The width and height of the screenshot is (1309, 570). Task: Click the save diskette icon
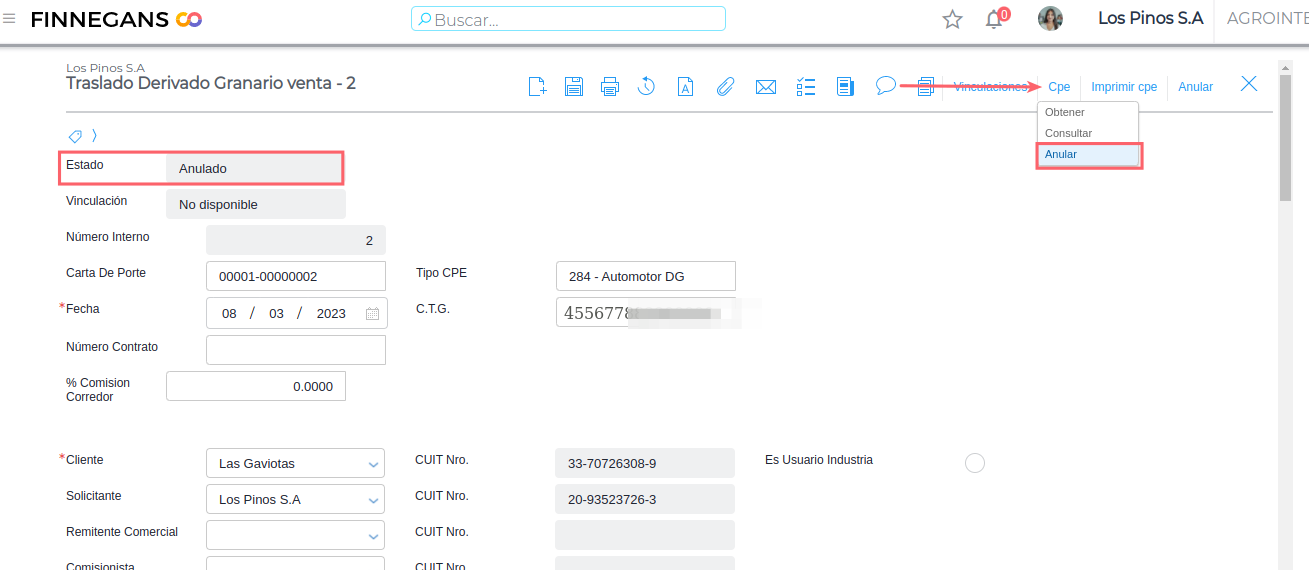[574, 86]
